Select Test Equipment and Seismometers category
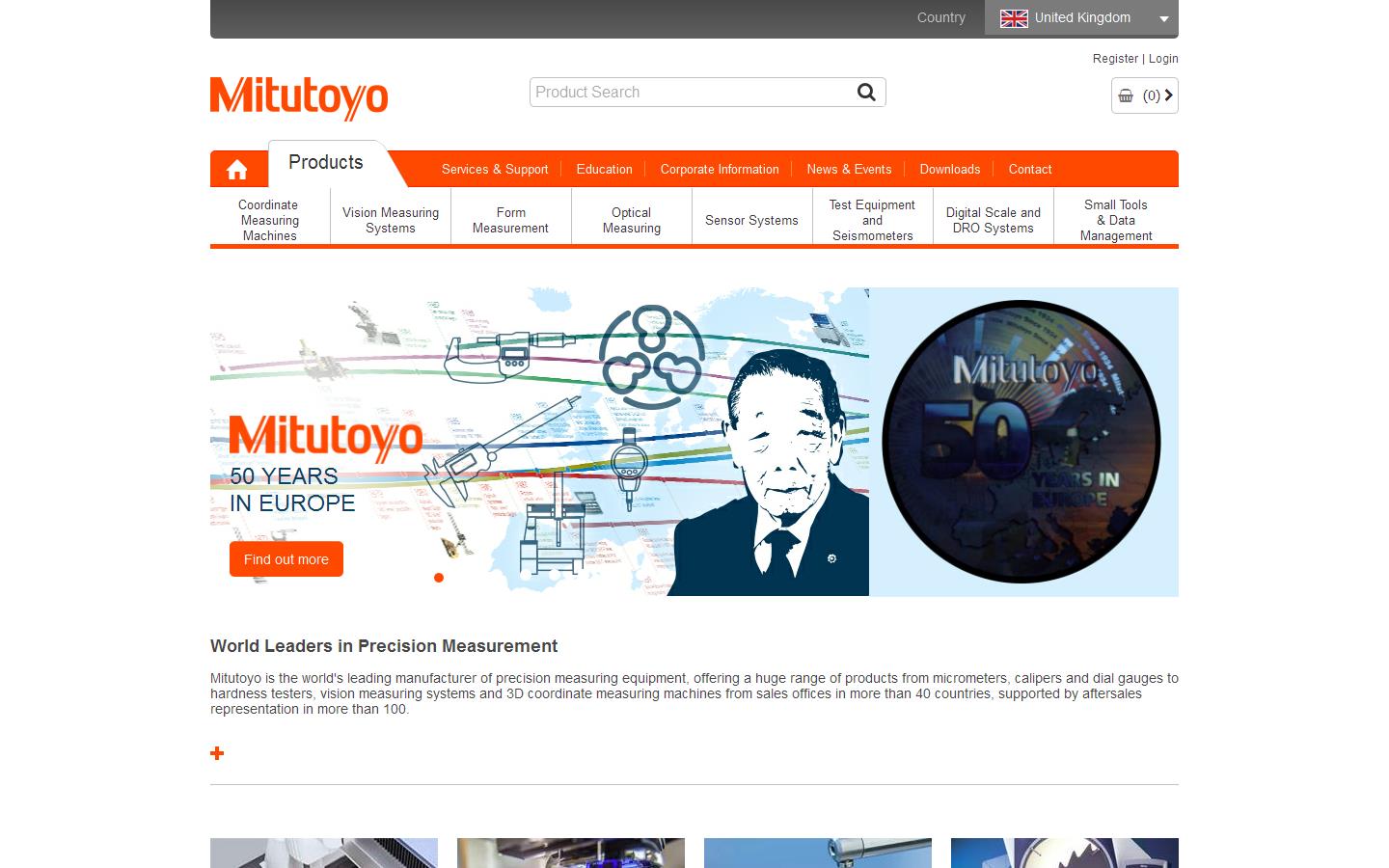This screenshot has width=1389, height=868. click(x=873, y=220)
